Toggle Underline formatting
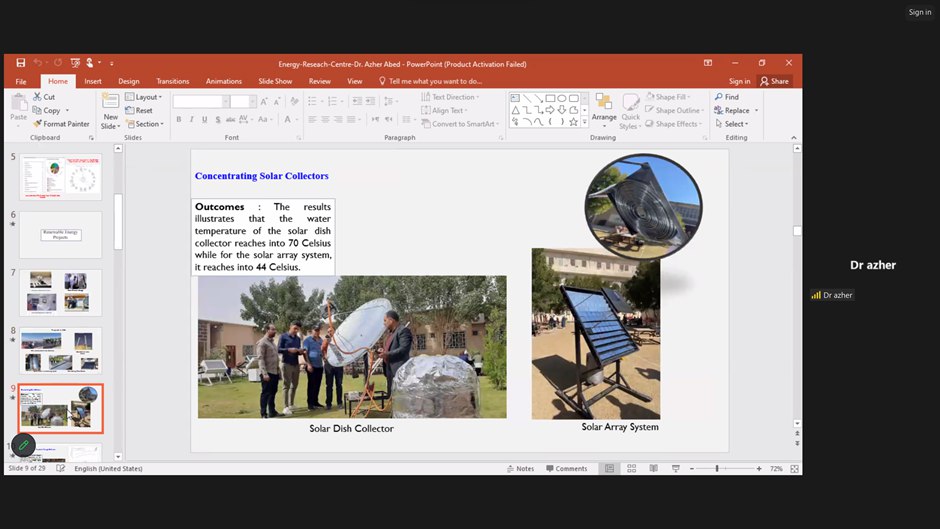This screenshot has height=529, width=940. (x=204, y=119)
